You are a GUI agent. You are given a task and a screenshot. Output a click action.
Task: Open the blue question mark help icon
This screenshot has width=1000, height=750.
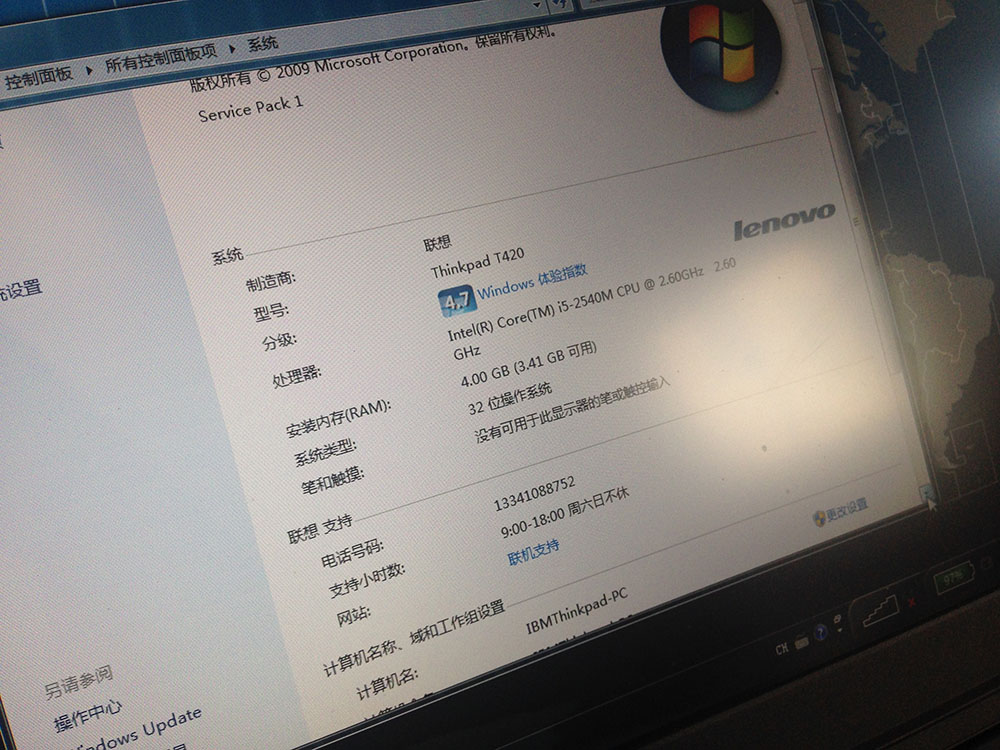[821, 632]
